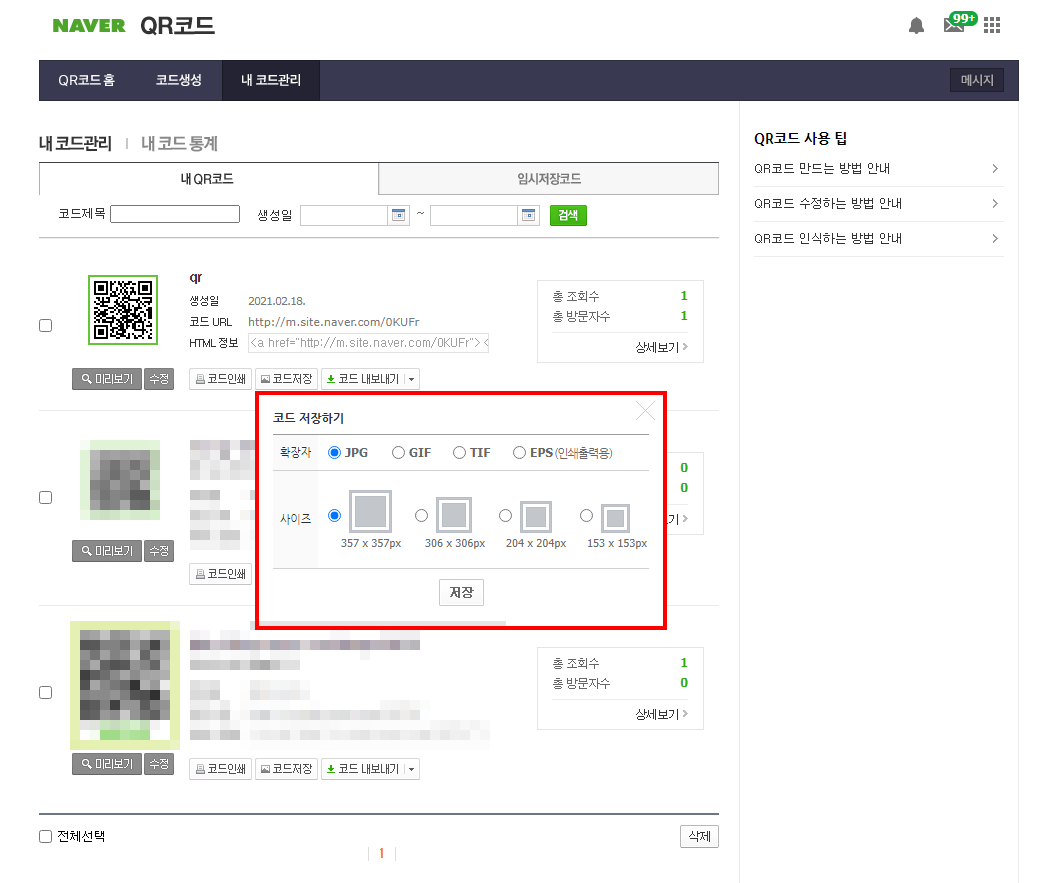The image size is (1046, 883).
Task: Click 코드인쇄 in the last row
Action: (x=220, y=769)
